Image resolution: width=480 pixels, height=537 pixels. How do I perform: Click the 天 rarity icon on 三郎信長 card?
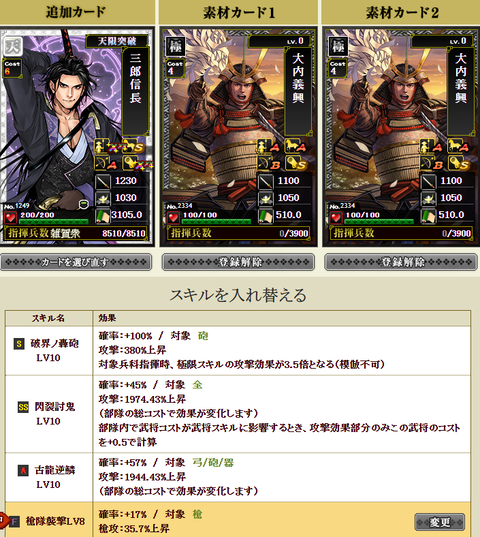coord(13,46)
